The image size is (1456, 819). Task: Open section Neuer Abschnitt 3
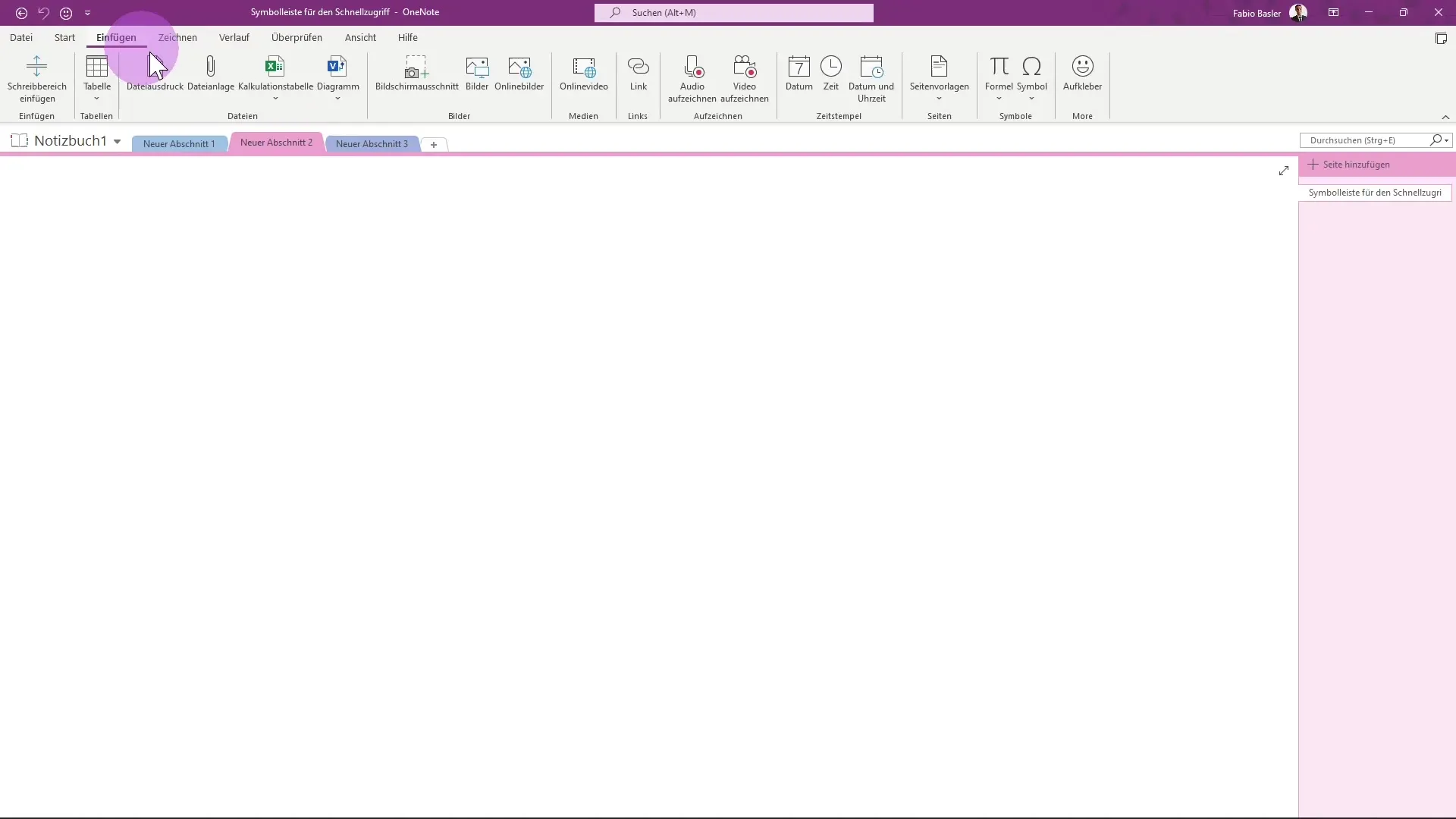(372, 144)
